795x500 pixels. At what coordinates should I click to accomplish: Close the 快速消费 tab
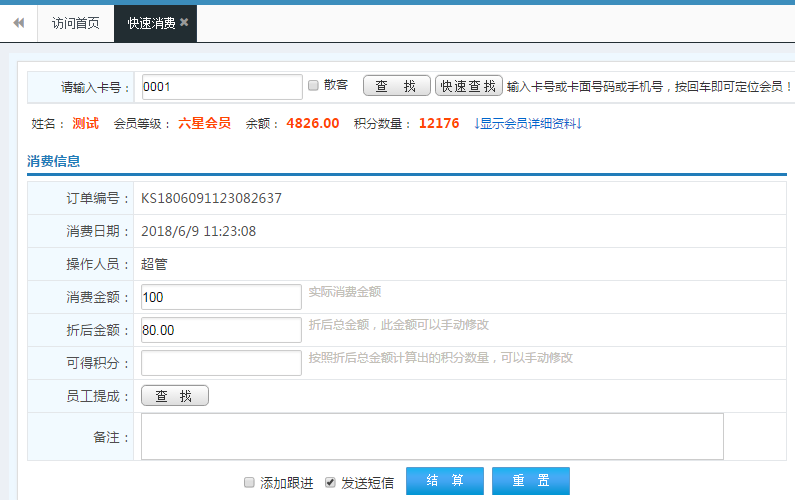[x=184, y=22]
